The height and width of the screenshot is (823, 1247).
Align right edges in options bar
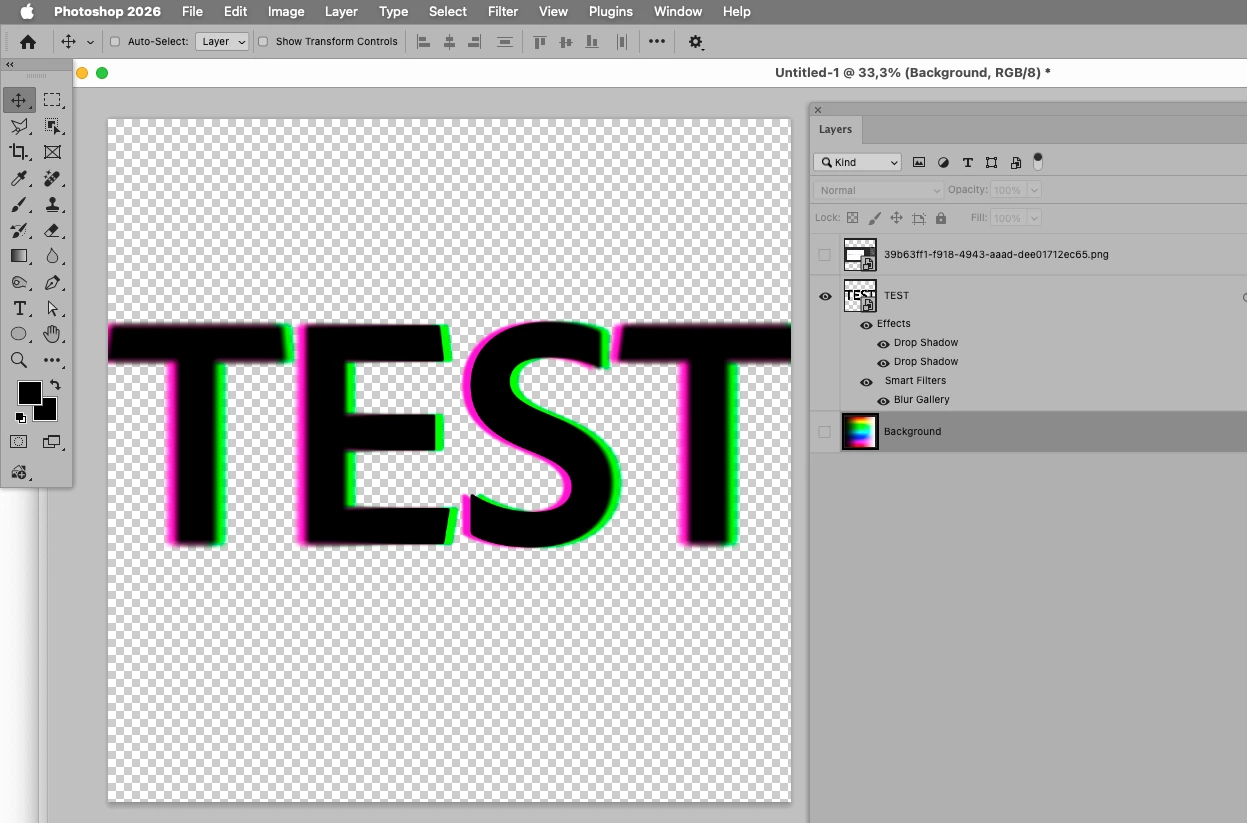click(475, 42)
